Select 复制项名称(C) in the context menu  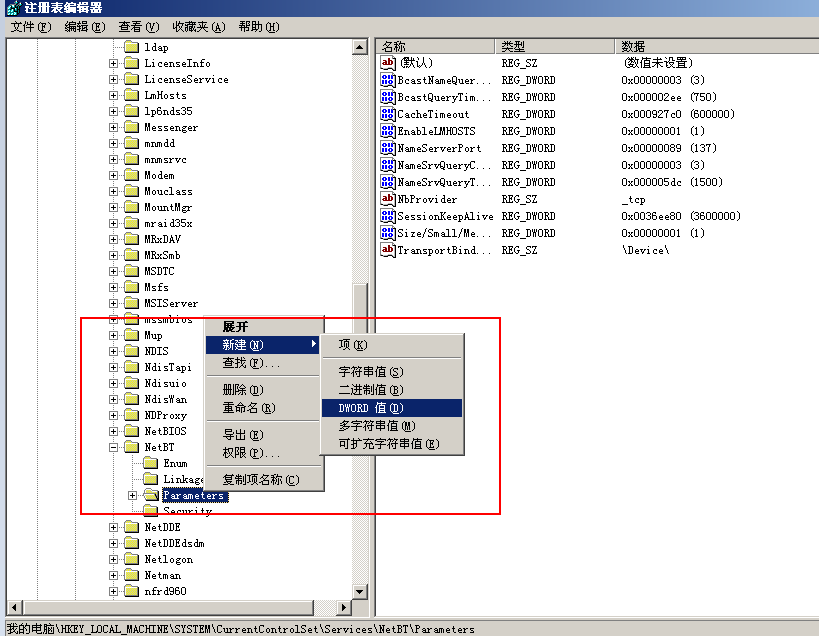pos(263,479)
